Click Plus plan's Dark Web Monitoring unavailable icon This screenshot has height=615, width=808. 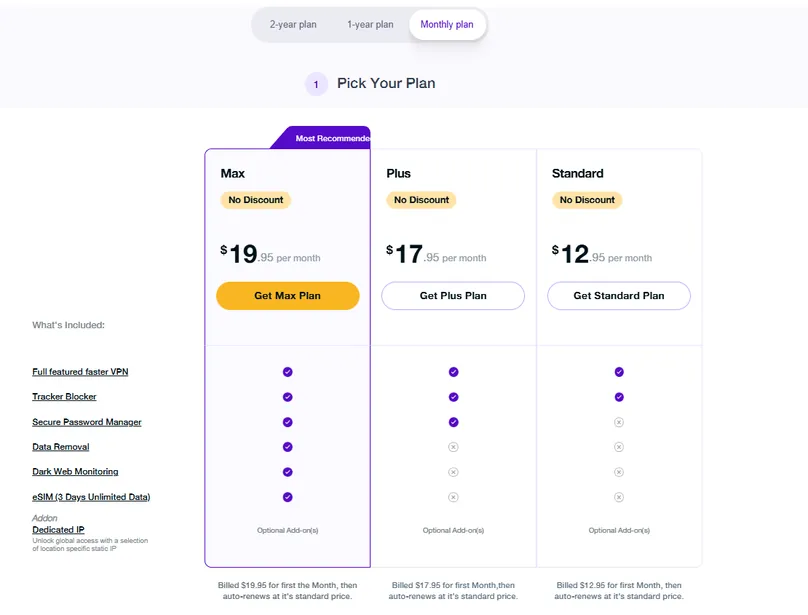click(453, 472)
